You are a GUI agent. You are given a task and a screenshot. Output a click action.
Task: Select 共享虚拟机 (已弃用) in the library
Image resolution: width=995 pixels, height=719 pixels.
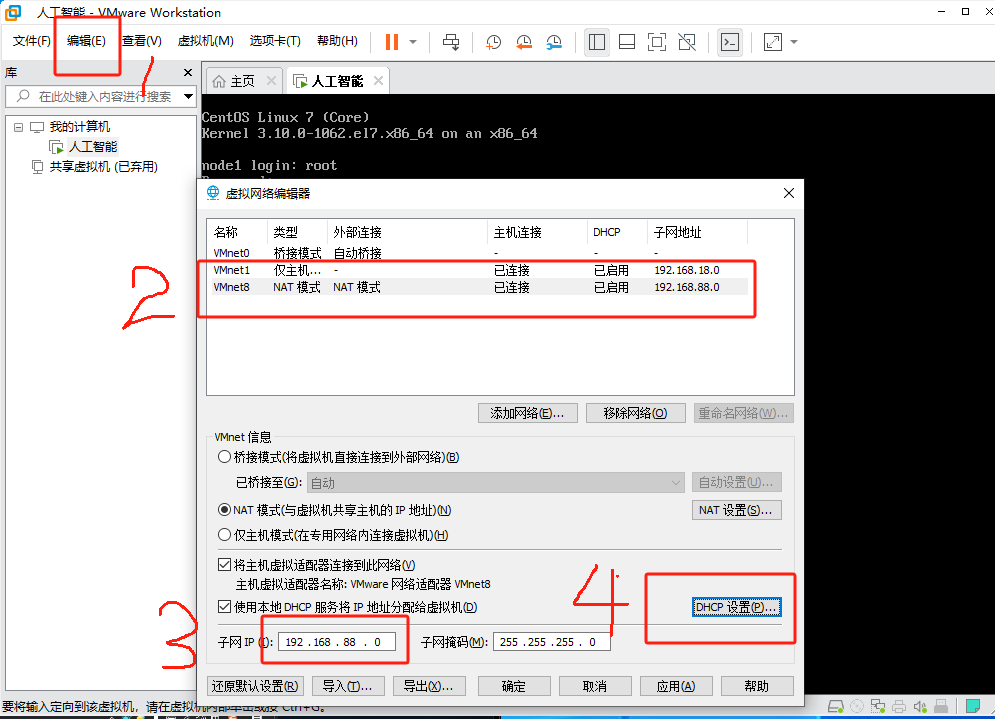point(103,166)
